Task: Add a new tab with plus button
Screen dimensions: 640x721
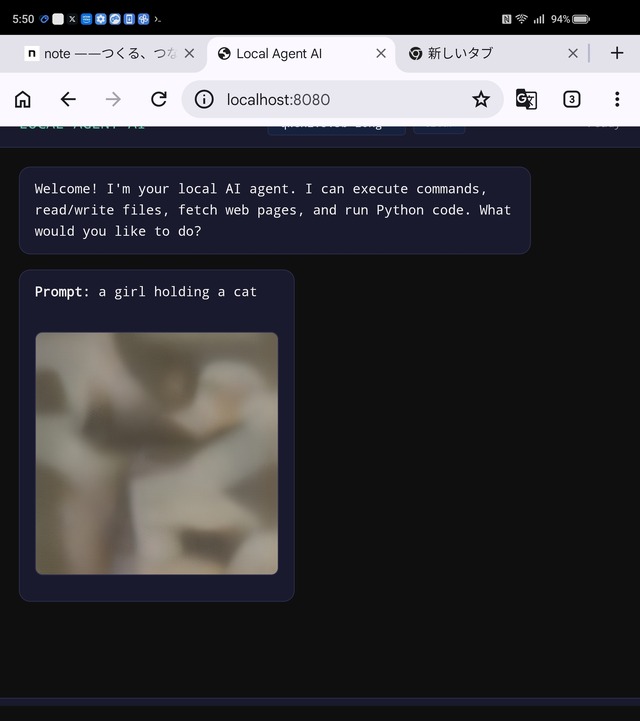Action: click(616, 53)
